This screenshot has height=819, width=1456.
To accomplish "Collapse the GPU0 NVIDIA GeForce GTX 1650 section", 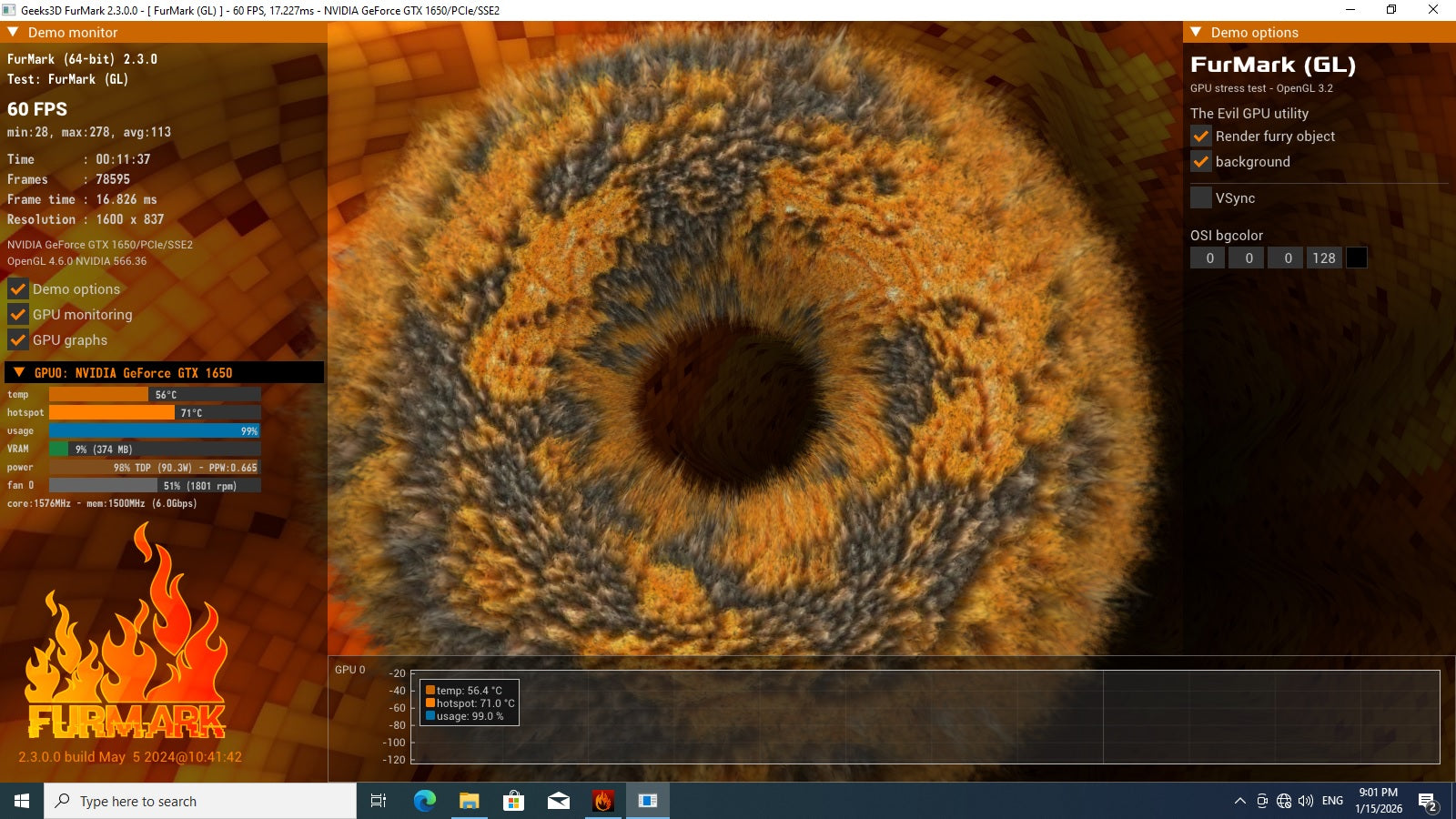I will coord(19,372).
